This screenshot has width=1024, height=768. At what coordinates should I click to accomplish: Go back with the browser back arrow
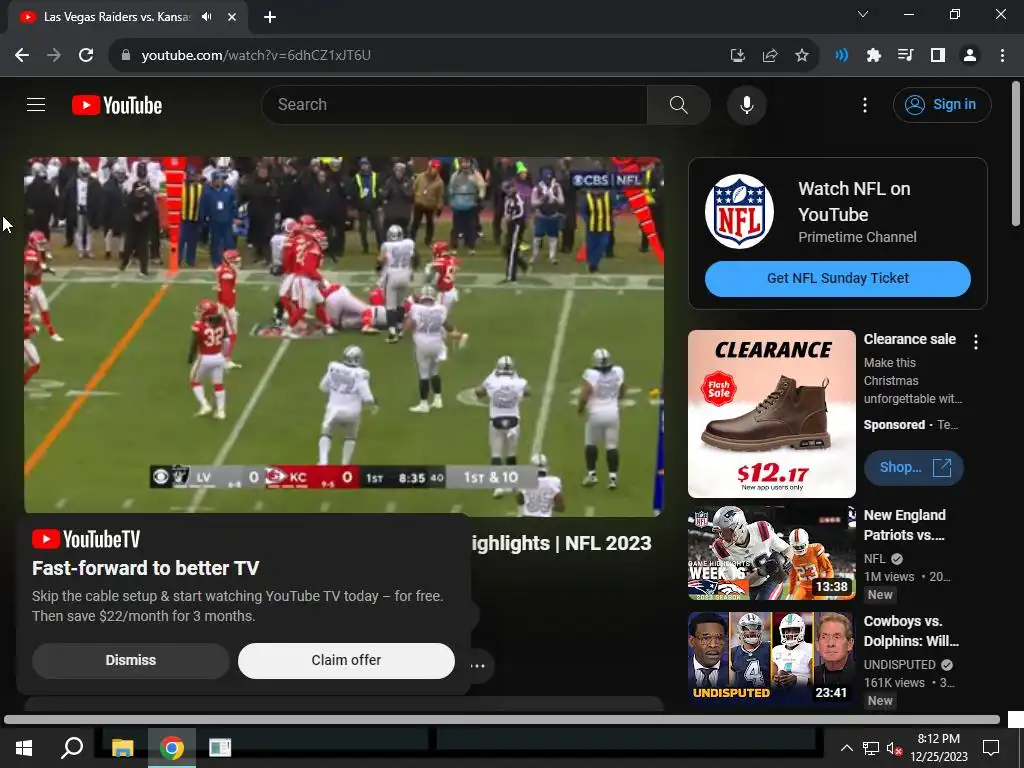coord(22,55)
